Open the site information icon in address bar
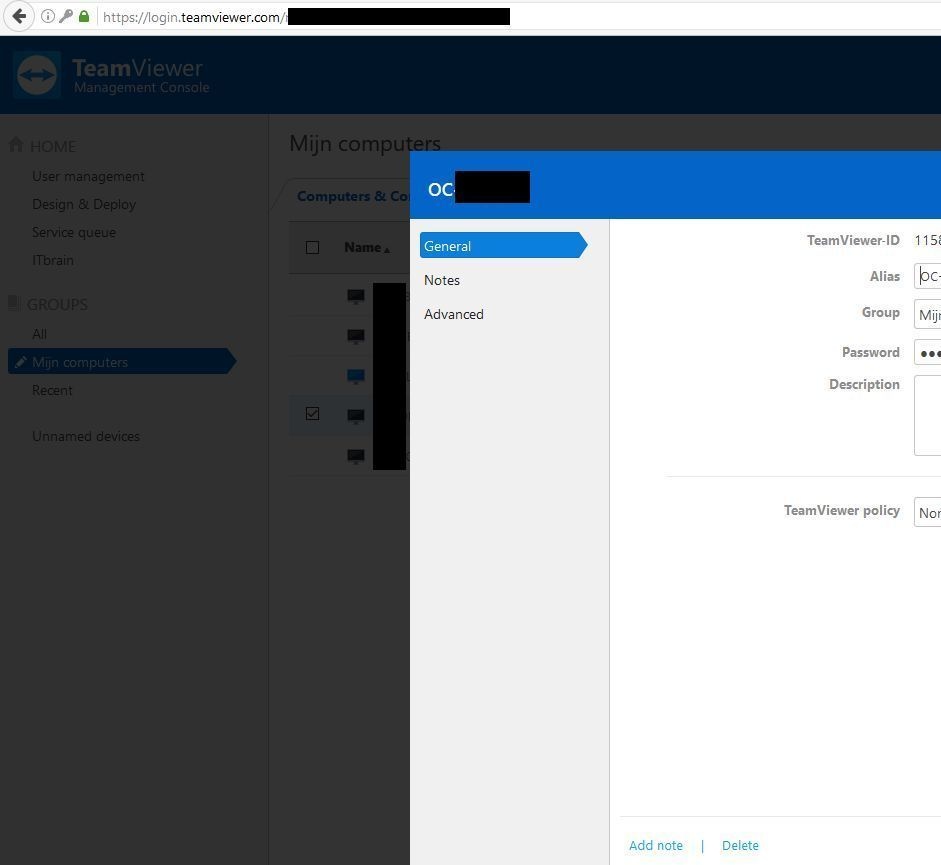The image size is (941, 865). coord(47,16)
